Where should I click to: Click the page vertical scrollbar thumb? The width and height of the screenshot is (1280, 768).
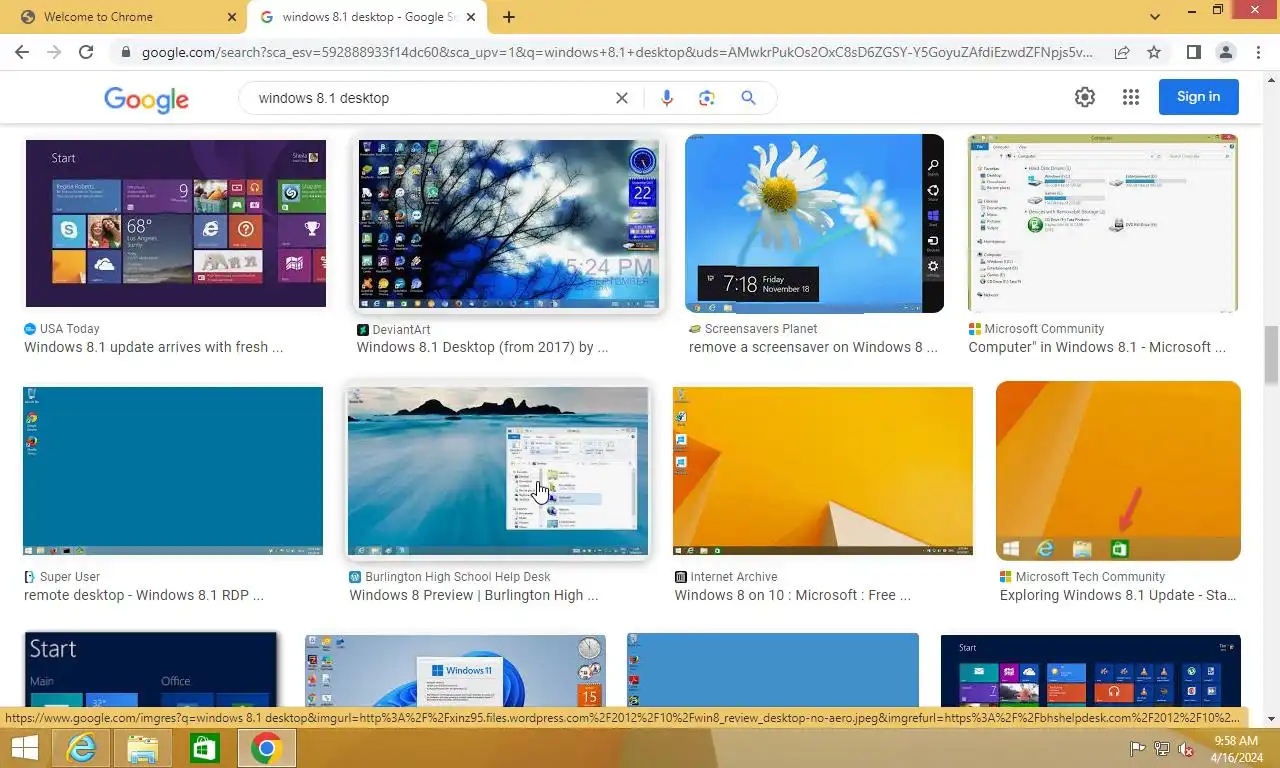(x=1272, y=354)
